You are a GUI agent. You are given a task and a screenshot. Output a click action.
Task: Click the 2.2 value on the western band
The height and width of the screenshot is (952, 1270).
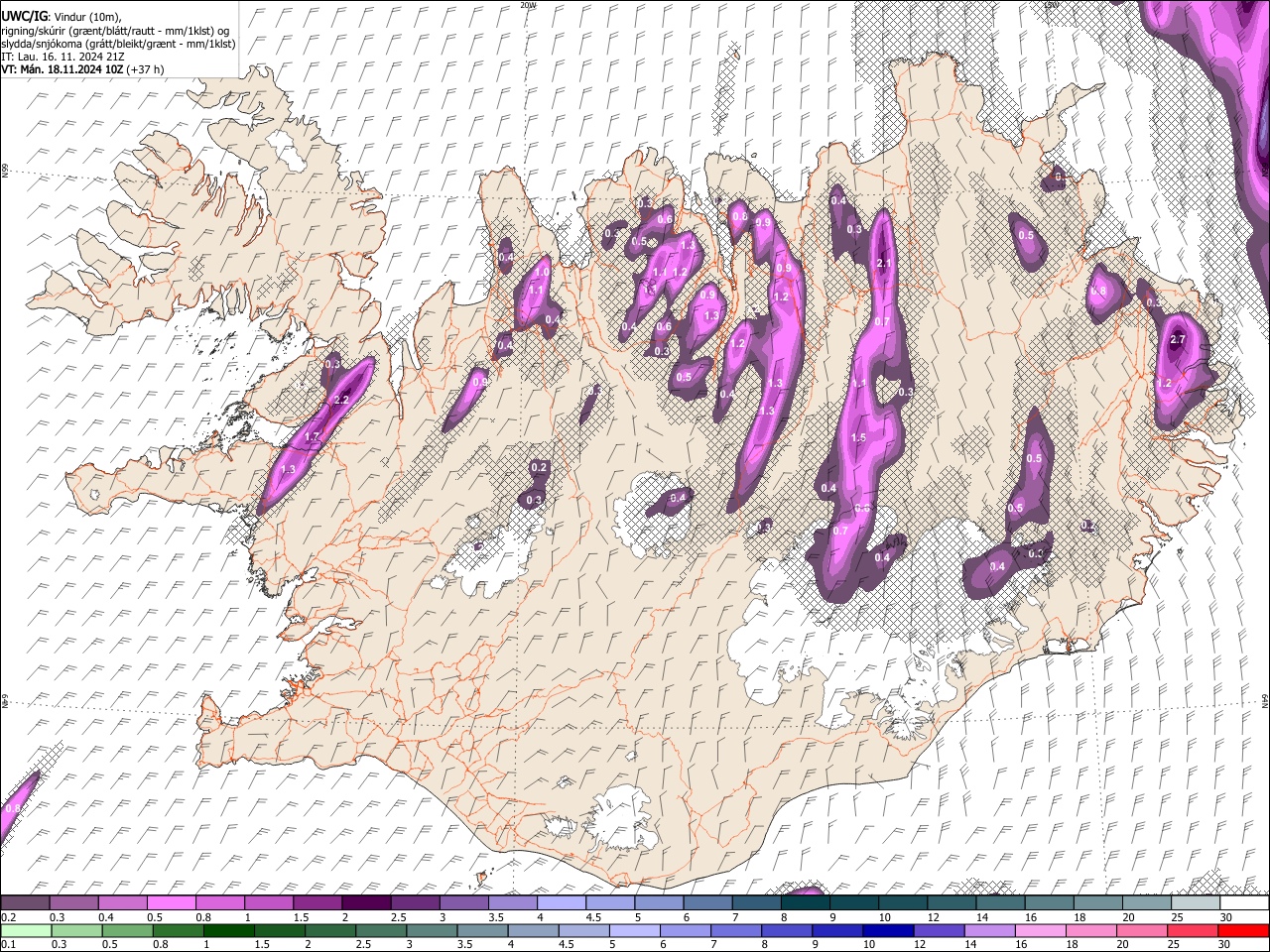pos(341,400)
